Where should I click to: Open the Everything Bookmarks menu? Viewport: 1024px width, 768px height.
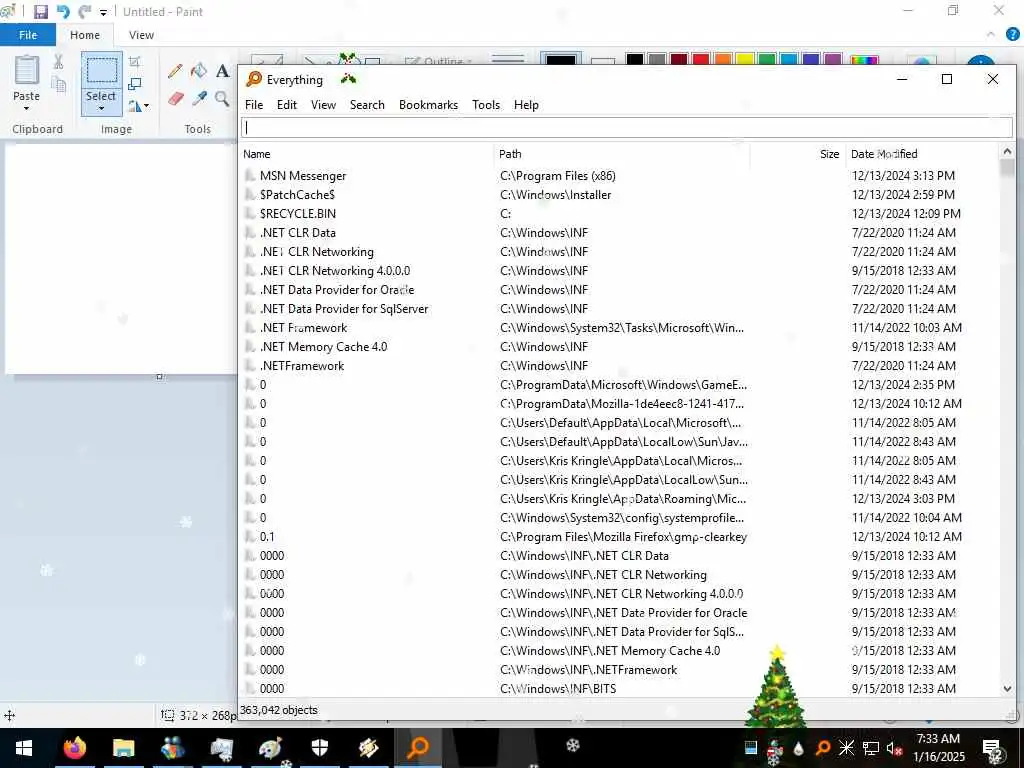(x=428, y=104)
